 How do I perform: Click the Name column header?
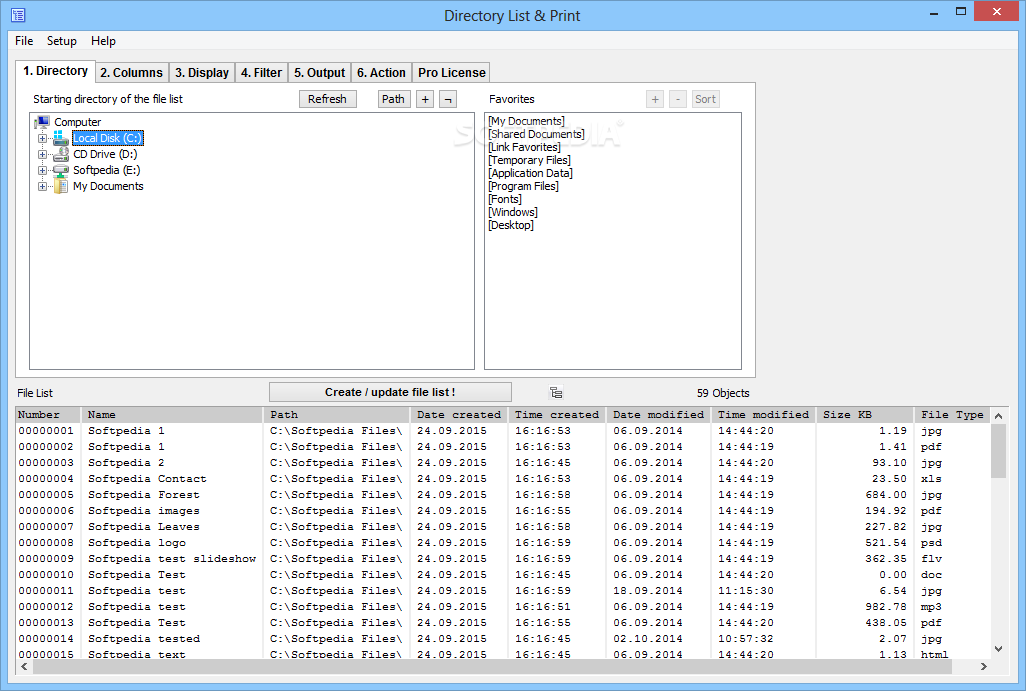pyautogui.click(x=172, y=415)
